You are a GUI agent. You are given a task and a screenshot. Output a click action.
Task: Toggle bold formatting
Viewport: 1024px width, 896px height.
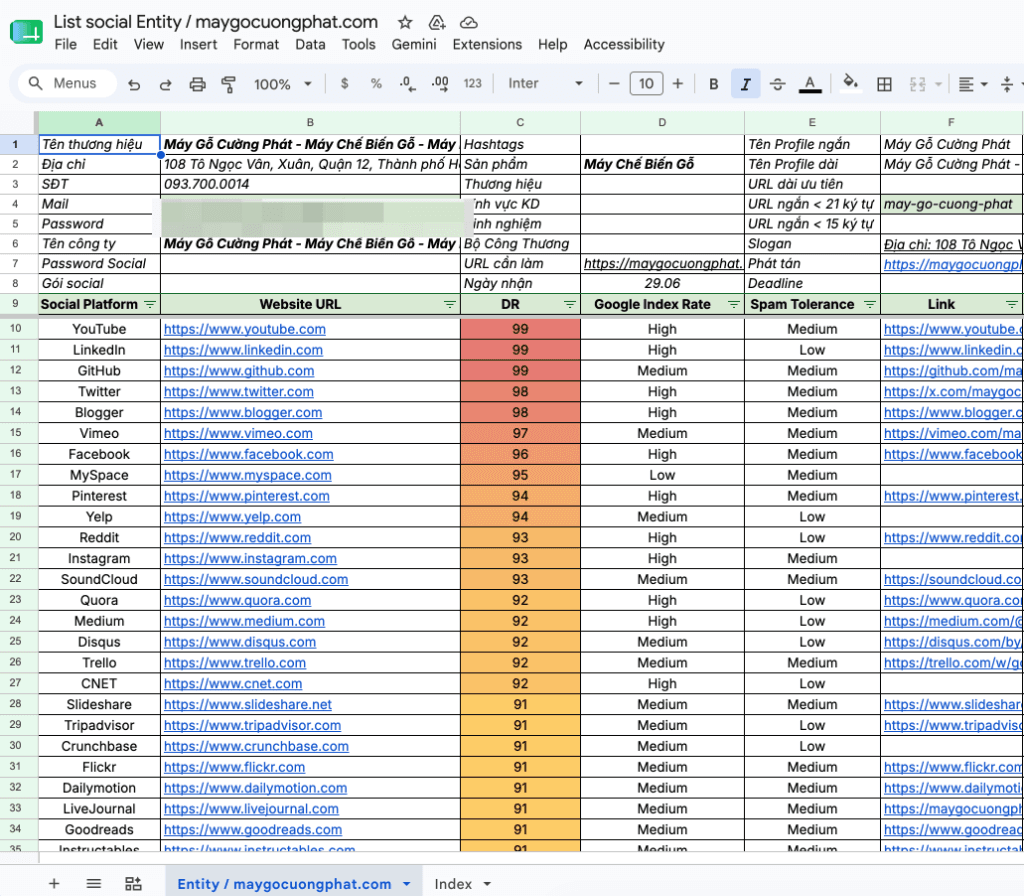click(x=714, y=84)
